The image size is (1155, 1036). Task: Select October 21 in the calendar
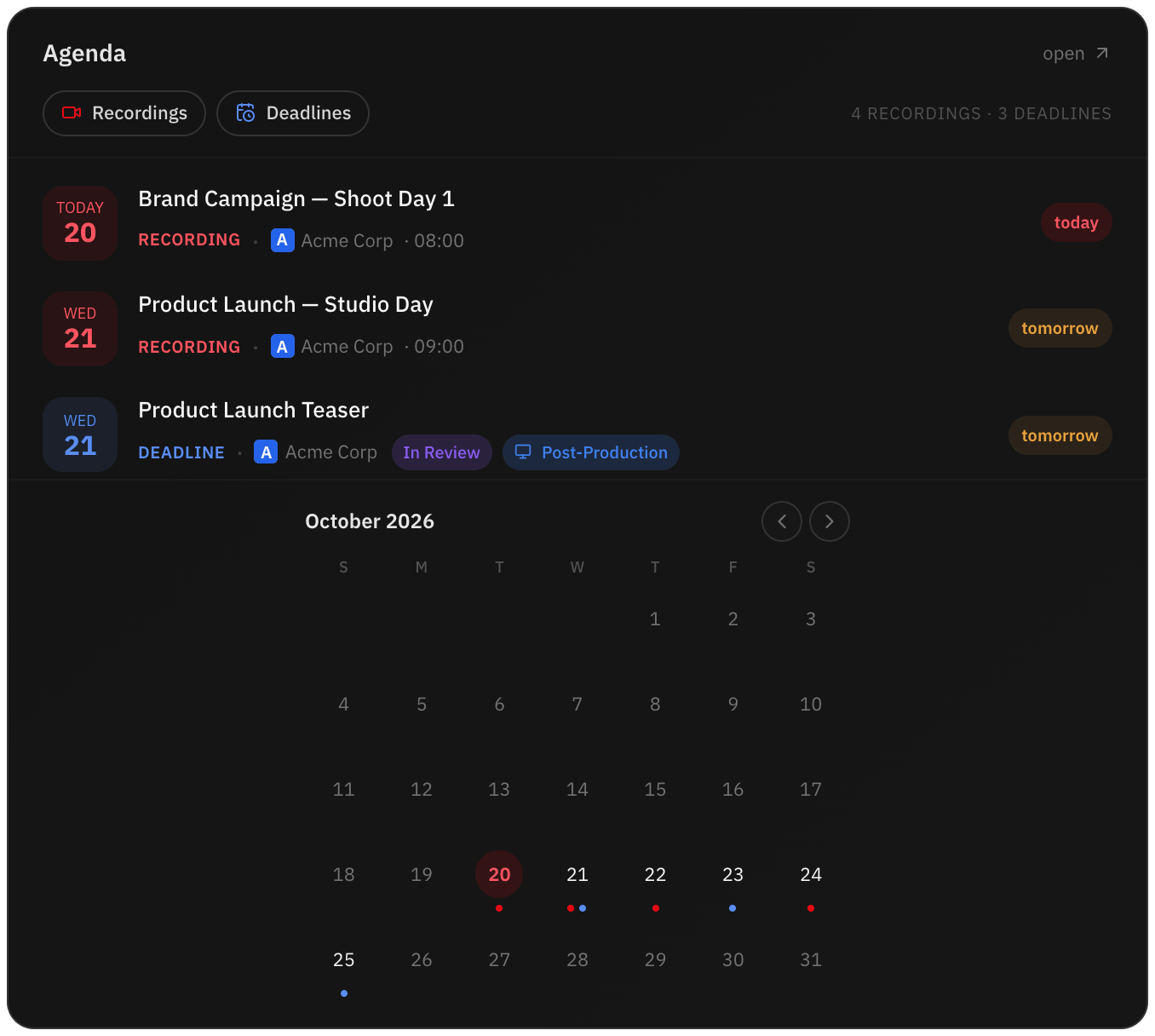(577, 874)
